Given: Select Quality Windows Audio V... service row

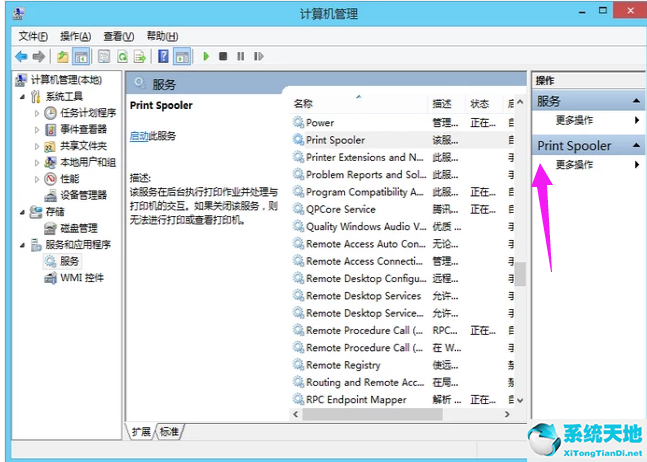Looking at the screenshot, I should click(x=402, y=226).
